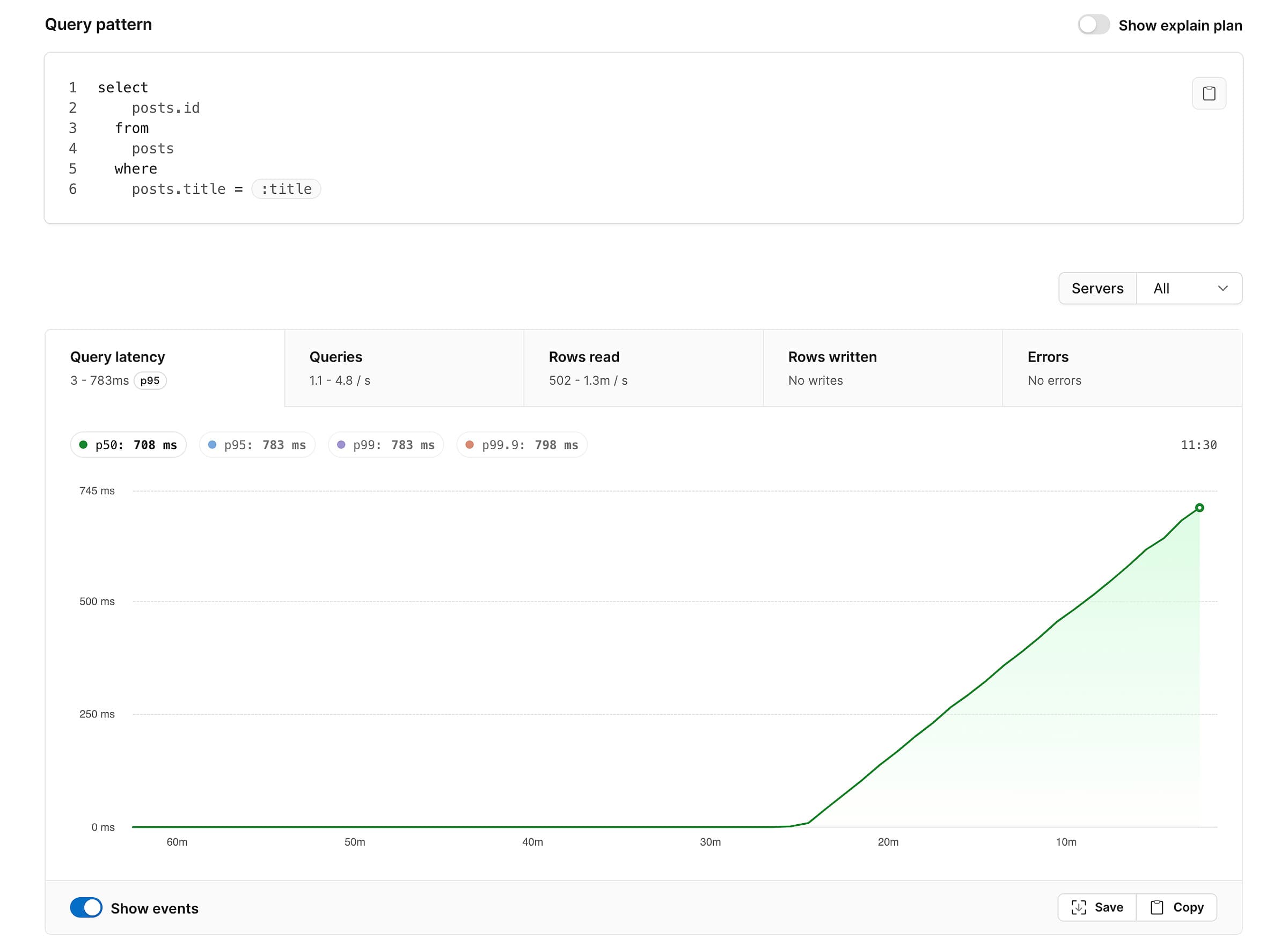This screenshot has height=946, width=1288.
Task: Select the orange p99.9 legend dot
Action: pyautogui.click(x=470, y=444)
